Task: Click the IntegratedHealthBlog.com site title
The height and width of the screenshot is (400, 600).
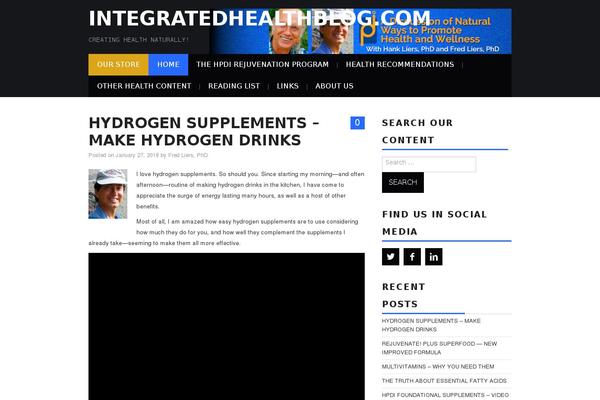Action: tap(259, 18)
